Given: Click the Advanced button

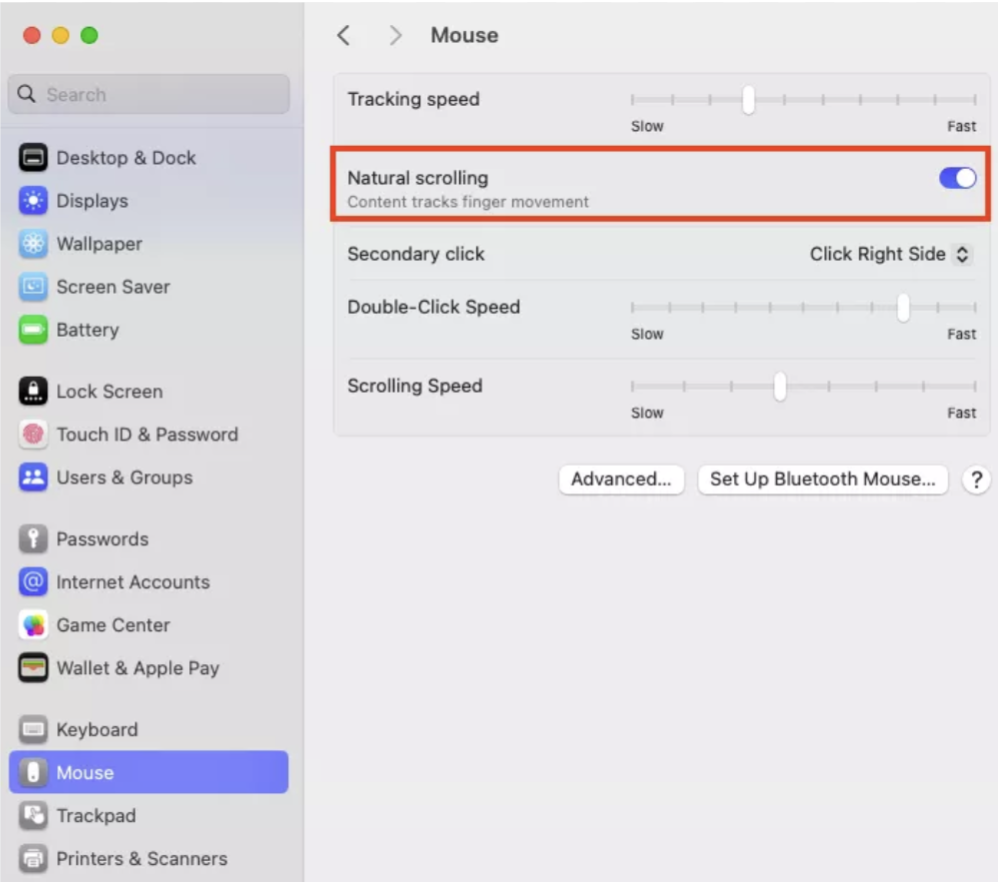Looking at the screenshot, I should click(x=621, y=480).
